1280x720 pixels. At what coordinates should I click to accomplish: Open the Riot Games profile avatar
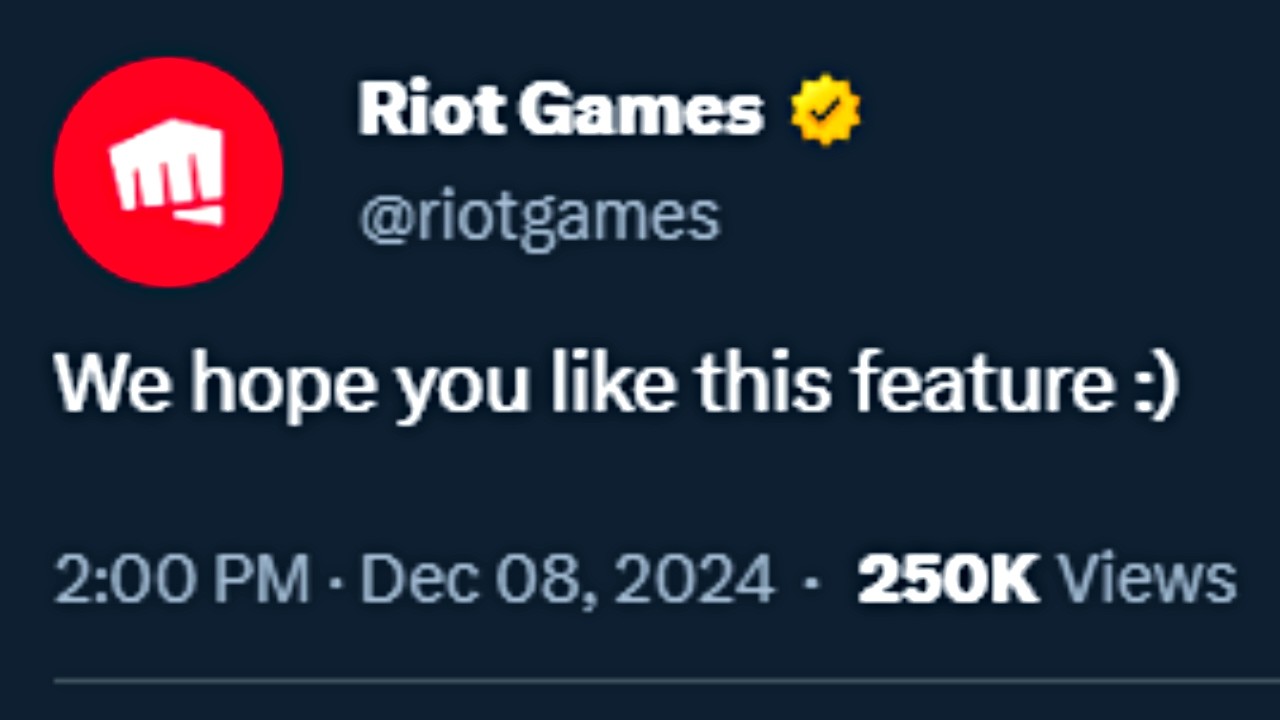click(168, 172)
